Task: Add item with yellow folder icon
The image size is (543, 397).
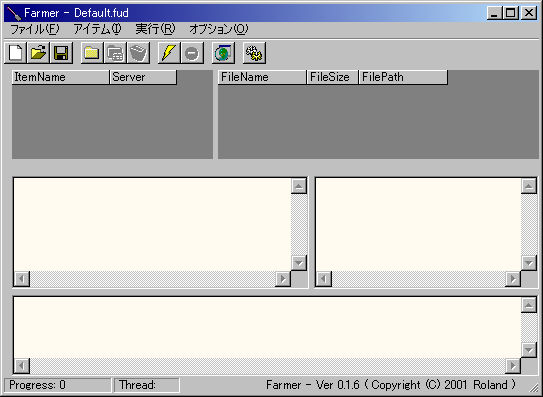Action: (x=92, y=53)
